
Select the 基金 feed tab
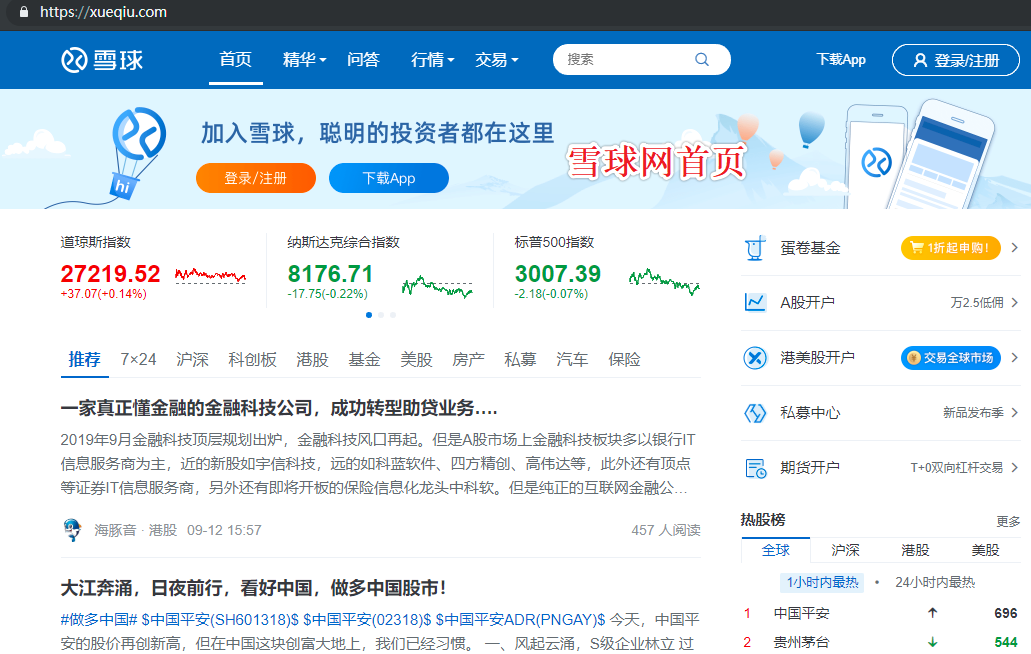tap(364, 360)
